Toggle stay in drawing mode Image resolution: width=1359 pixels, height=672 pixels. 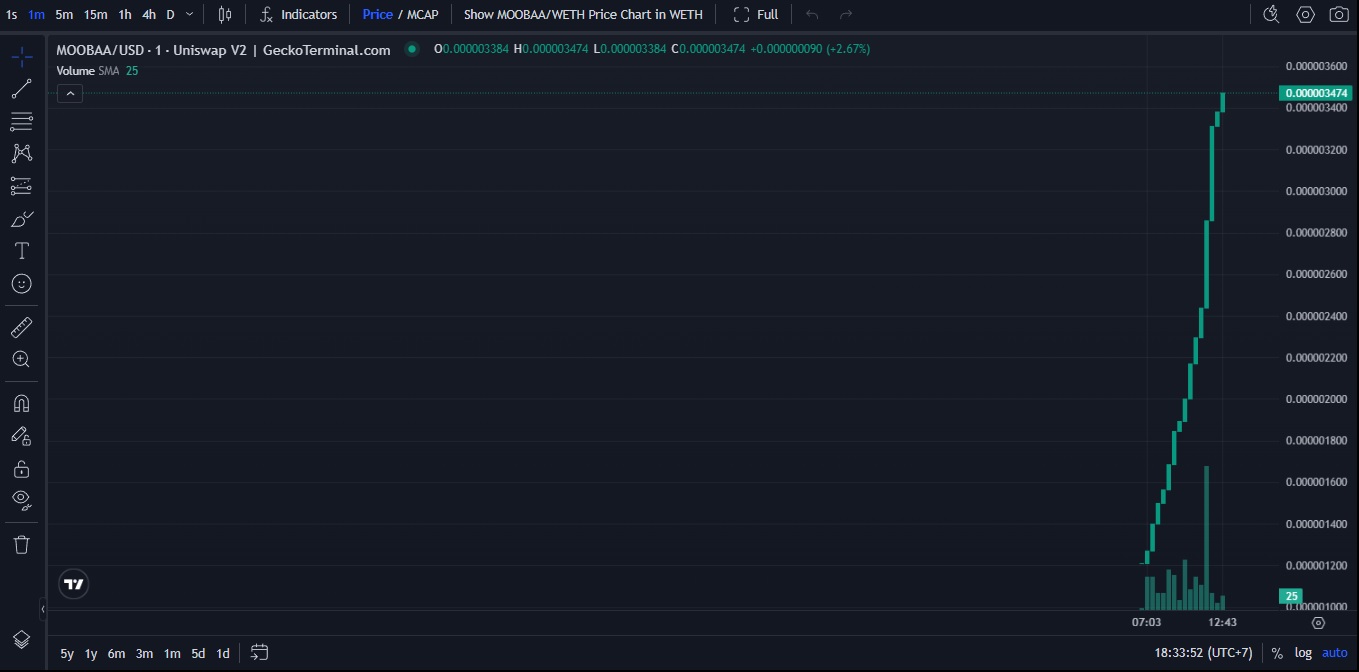point(21,436)
